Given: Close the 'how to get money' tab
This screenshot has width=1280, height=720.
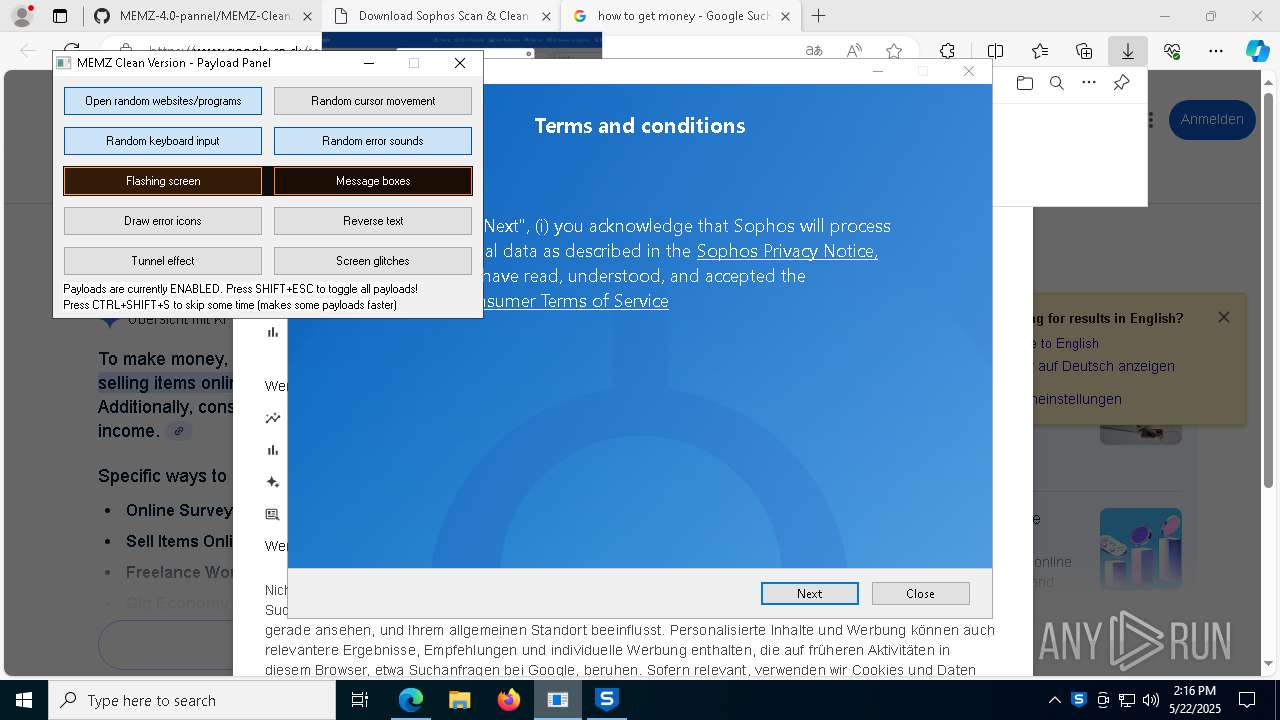Looking at the screenshot, I should (x=786, y=16).
